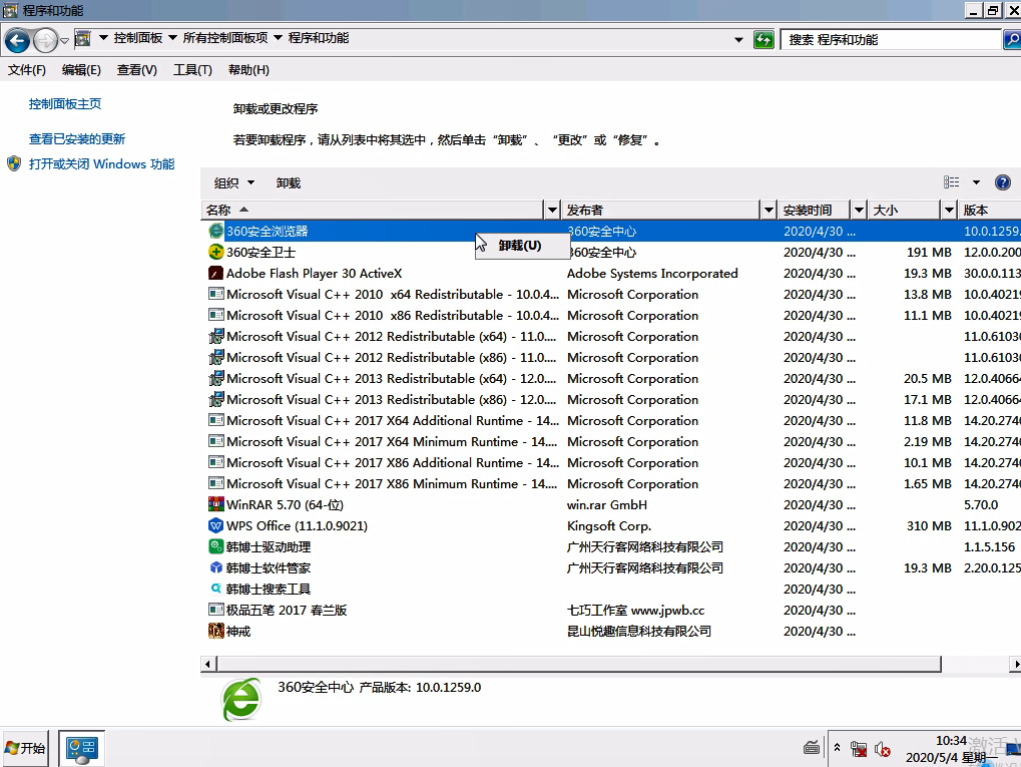Click the Adobe Flash Player icon
This screenshot has width=1021, height=767.
[216, 273]
